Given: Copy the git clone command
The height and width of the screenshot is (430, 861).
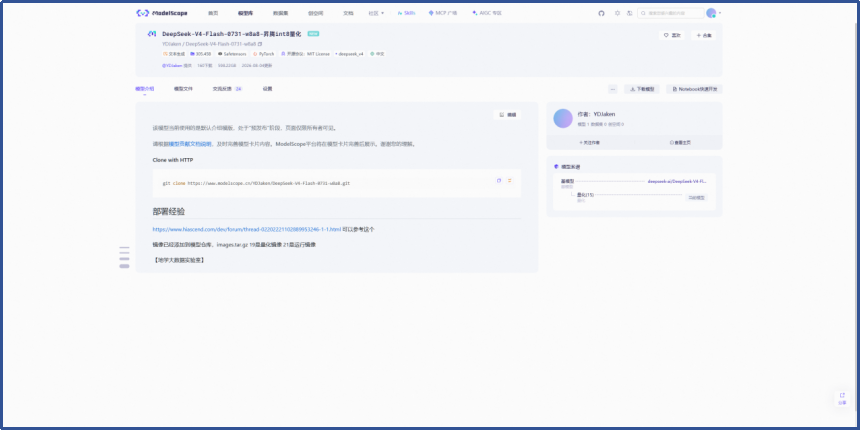Looking at the screenshot, I should point(499,181).
